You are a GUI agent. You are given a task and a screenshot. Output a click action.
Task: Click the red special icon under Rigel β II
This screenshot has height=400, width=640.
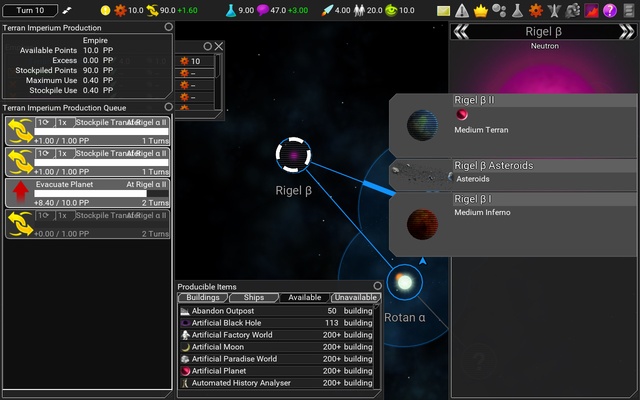click(x=462, y=115)
